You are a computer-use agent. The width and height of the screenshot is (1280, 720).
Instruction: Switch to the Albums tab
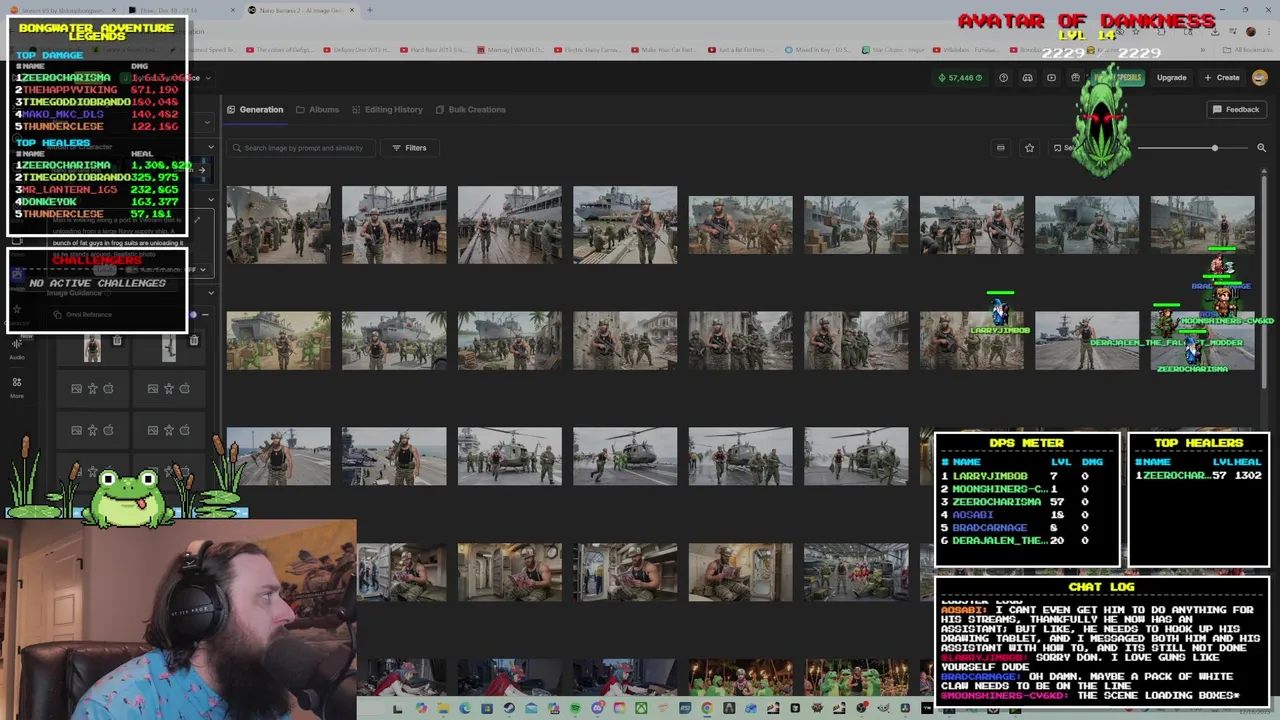[317, 109]
